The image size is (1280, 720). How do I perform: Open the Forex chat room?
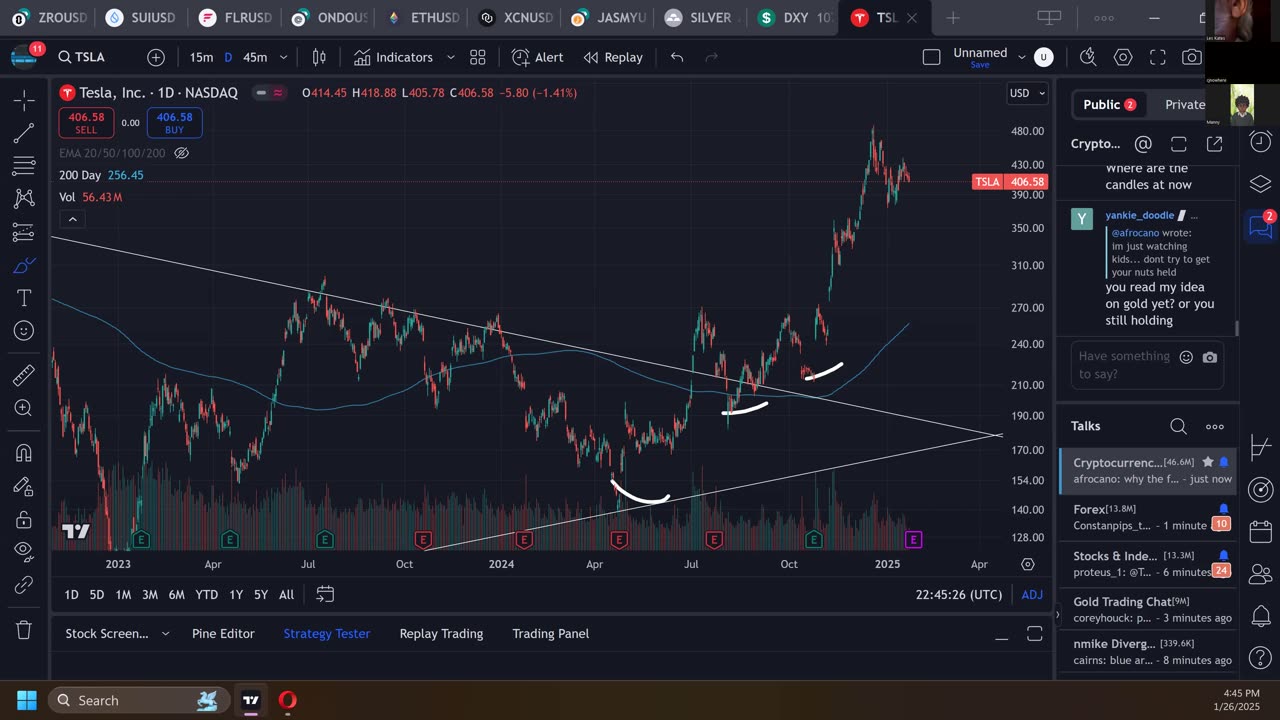coord(1148,517)
